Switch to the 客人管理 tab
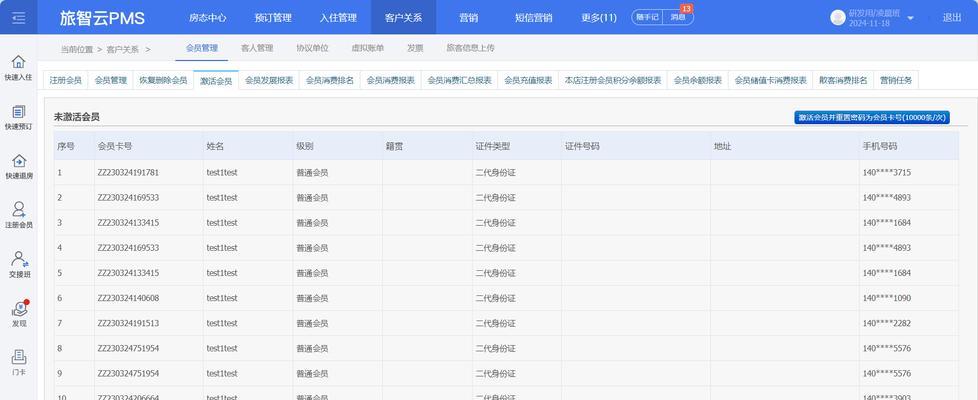This screenshot has height=400, width=978. (x=257, y=48)
